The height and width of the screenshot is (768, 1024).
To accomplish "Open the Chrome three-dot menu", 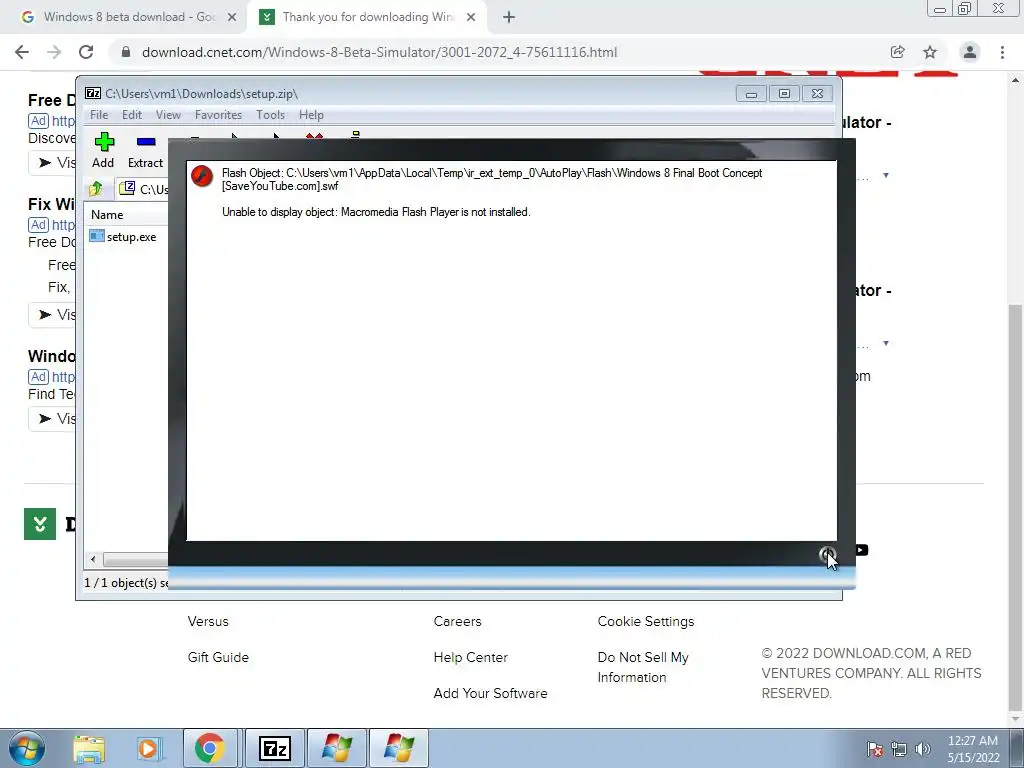I will (x=1002, y=52).
